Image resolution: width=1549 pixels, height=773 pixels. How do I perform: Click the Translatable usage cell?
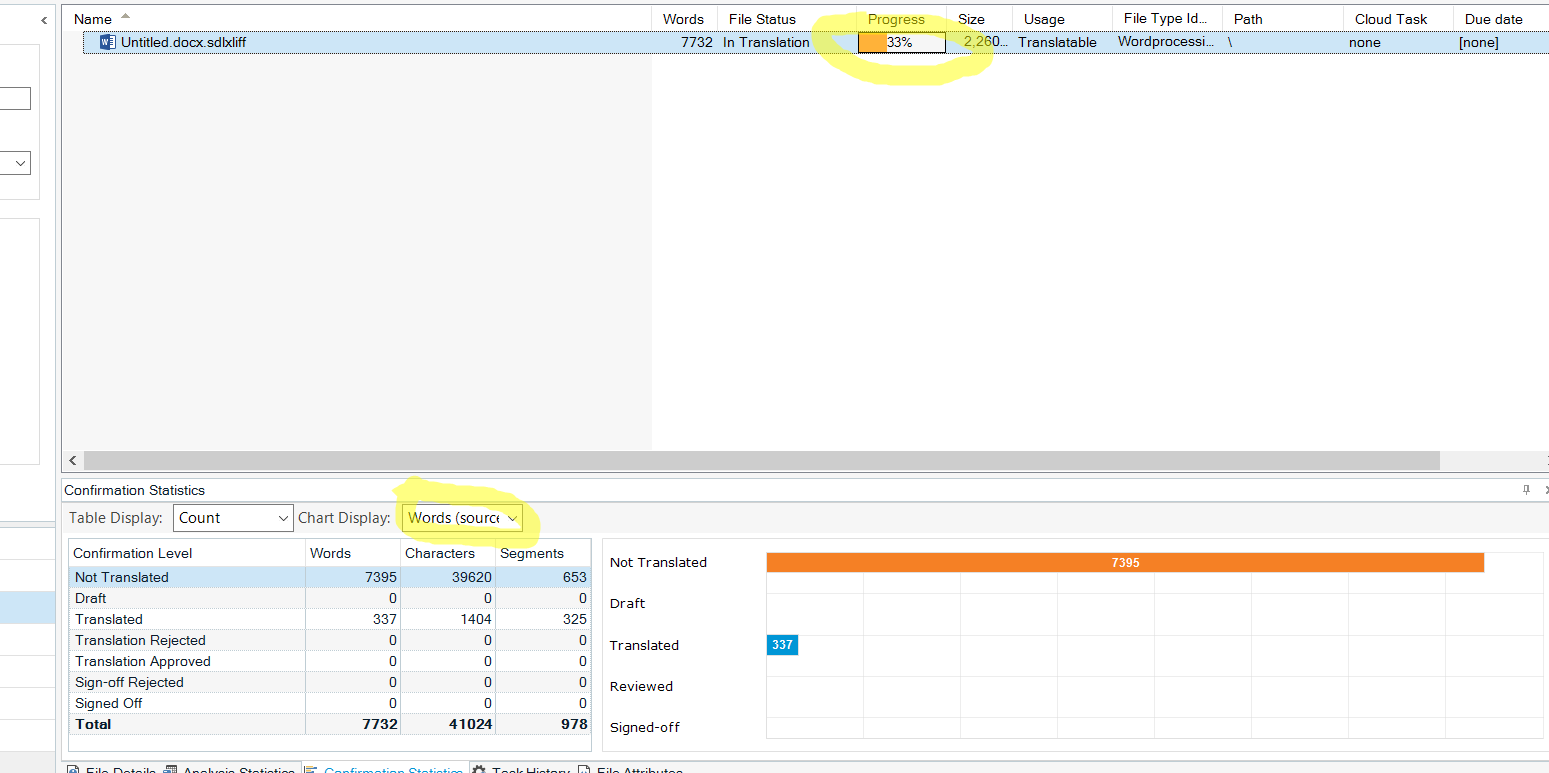point(1057,42)
